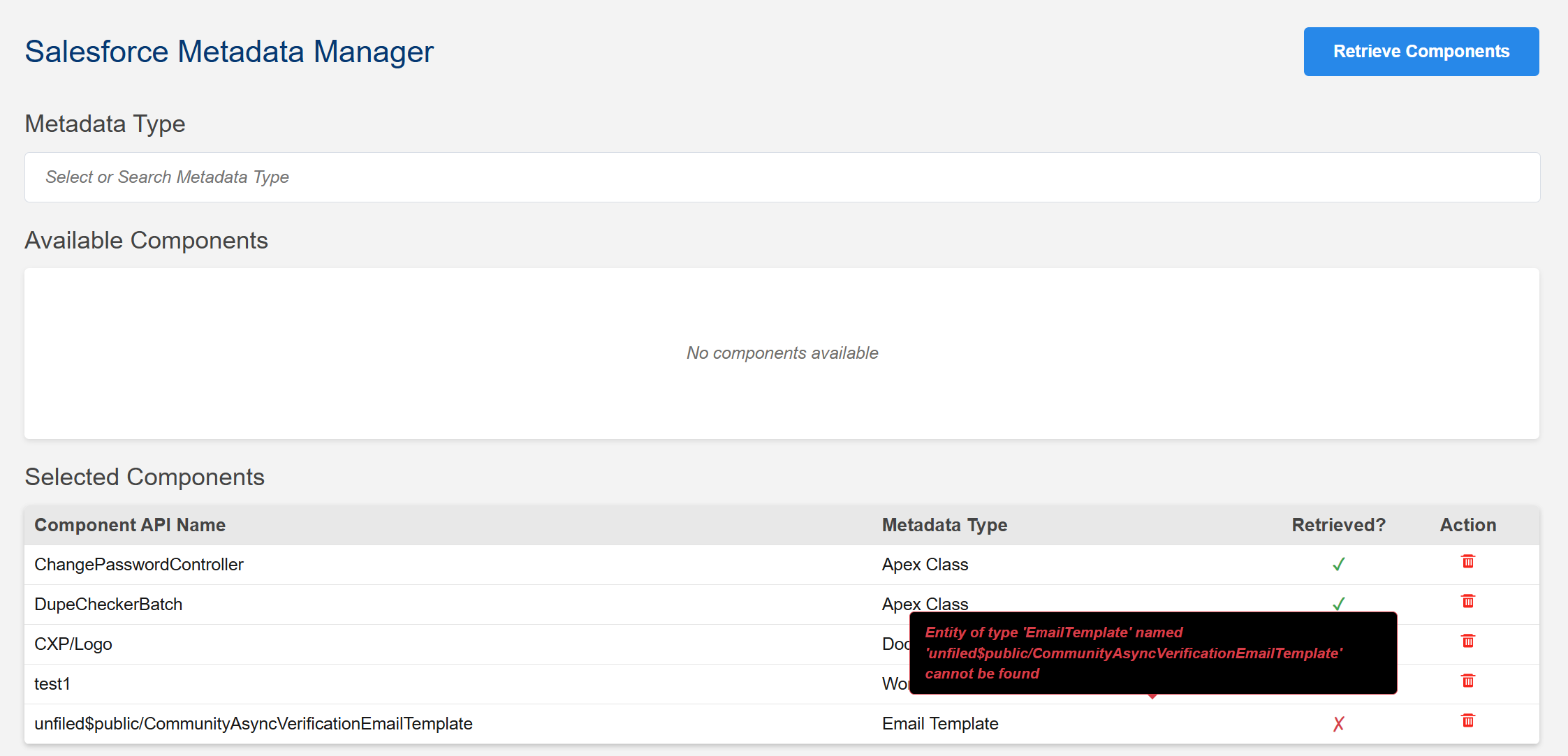Click the Action column header
This screenshot has height=756, width=1568.
point(1467,525)
